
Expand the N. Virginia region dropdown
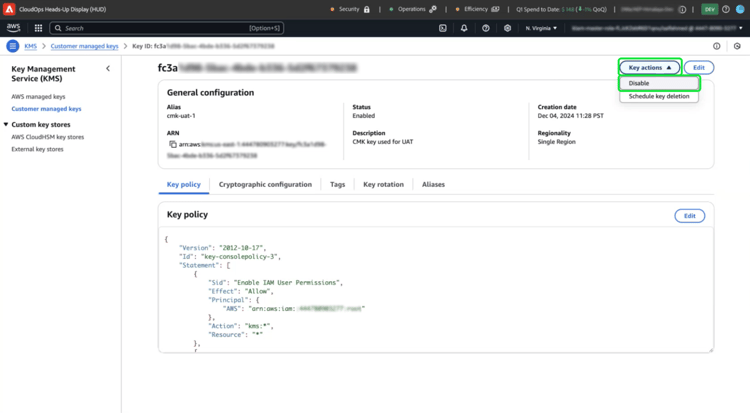click(541, 28)
